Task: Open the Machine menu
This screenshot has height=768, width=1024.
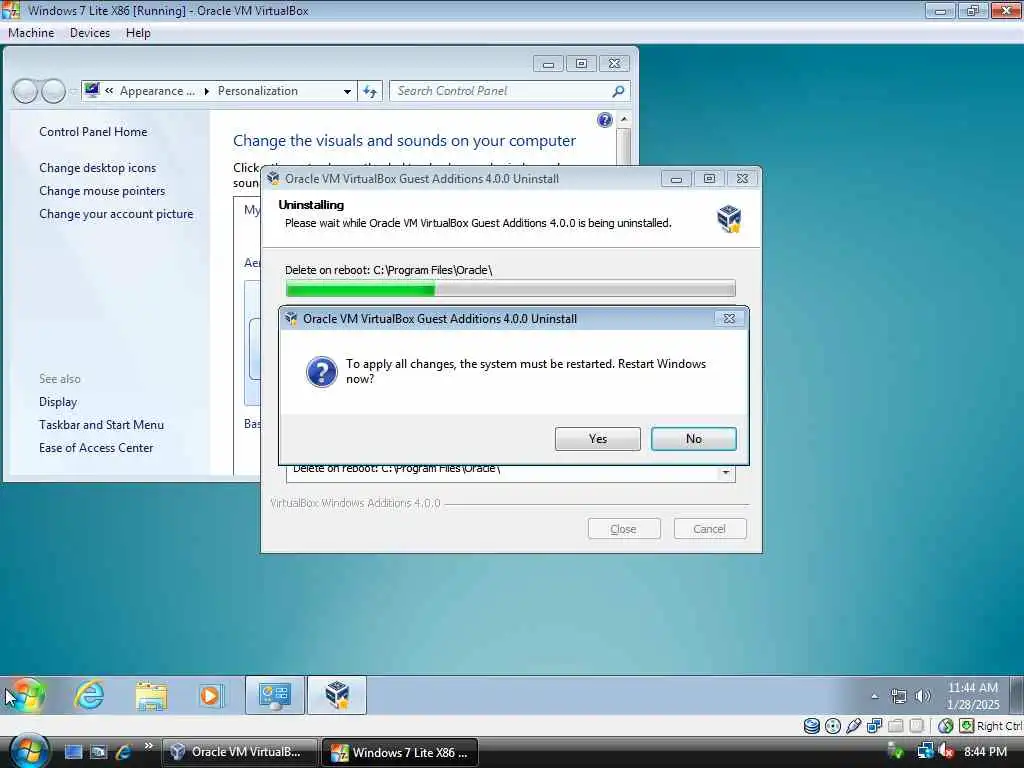Action: pos(31,33)
